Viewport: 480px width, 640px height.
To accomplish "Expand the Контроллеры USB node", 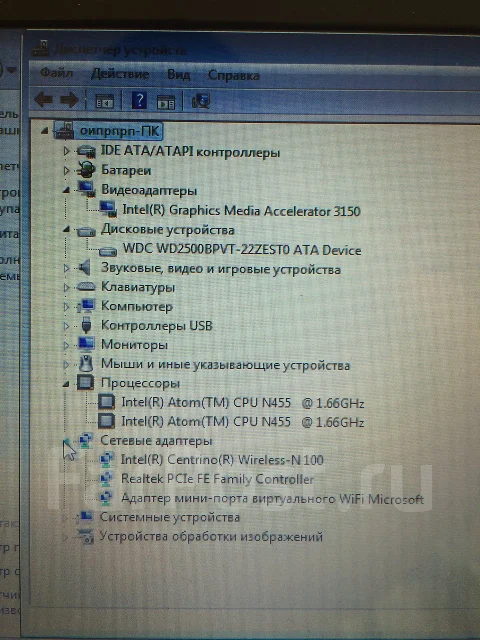I will 66,326.
